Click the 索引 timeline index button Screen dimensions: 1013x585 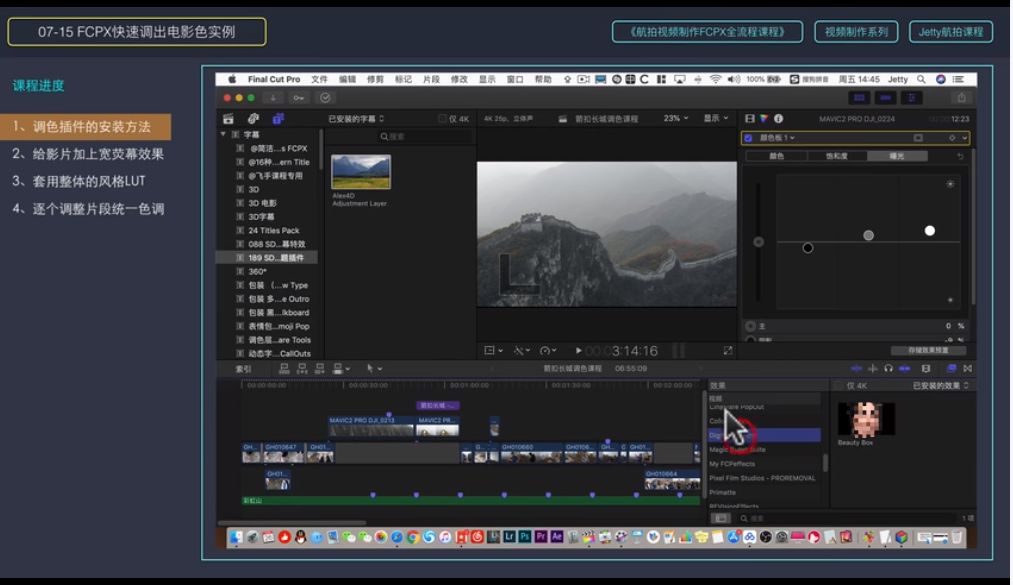point(243,369)
